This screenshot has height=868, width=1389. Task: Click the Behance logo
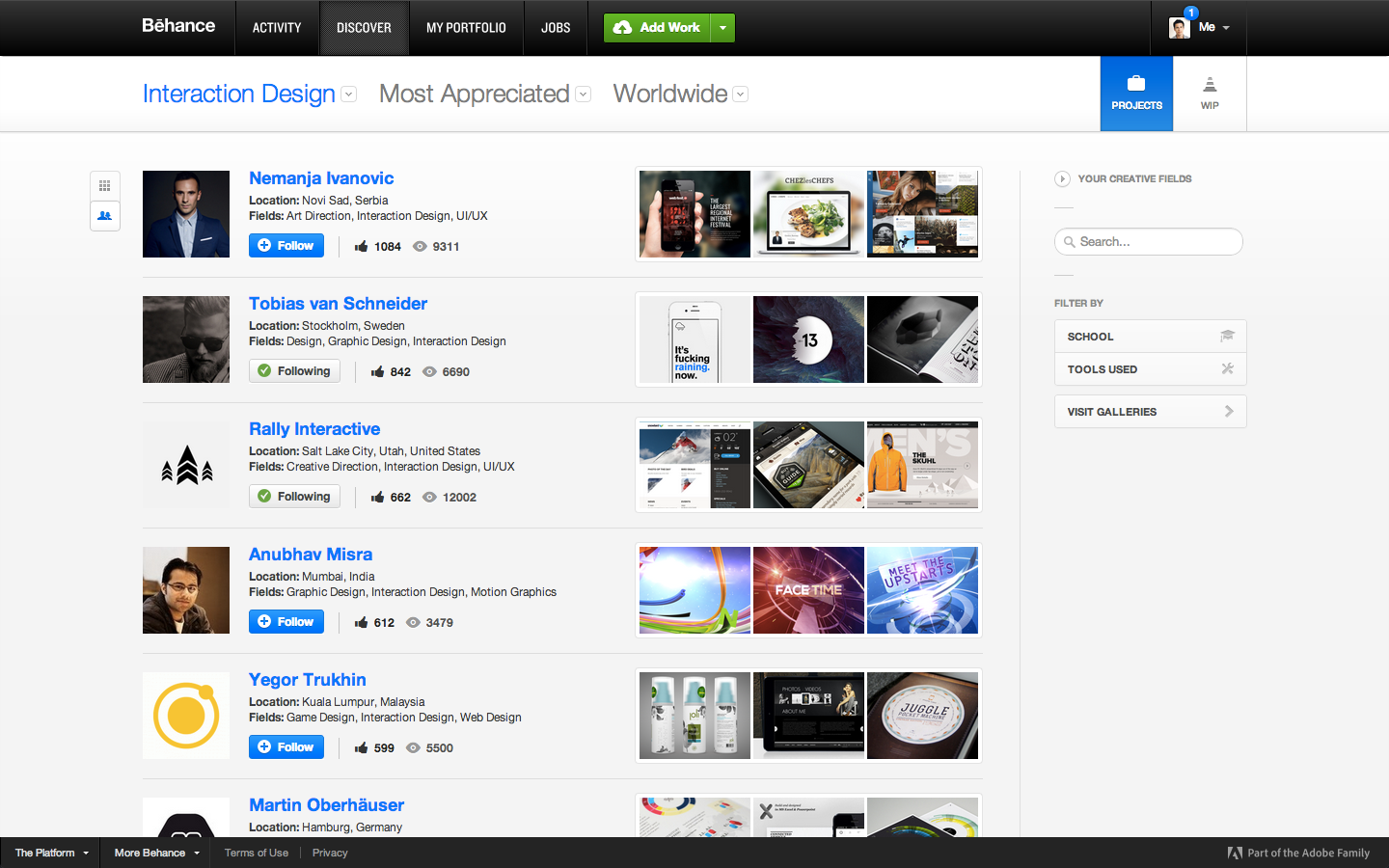(x=178, y=26)
